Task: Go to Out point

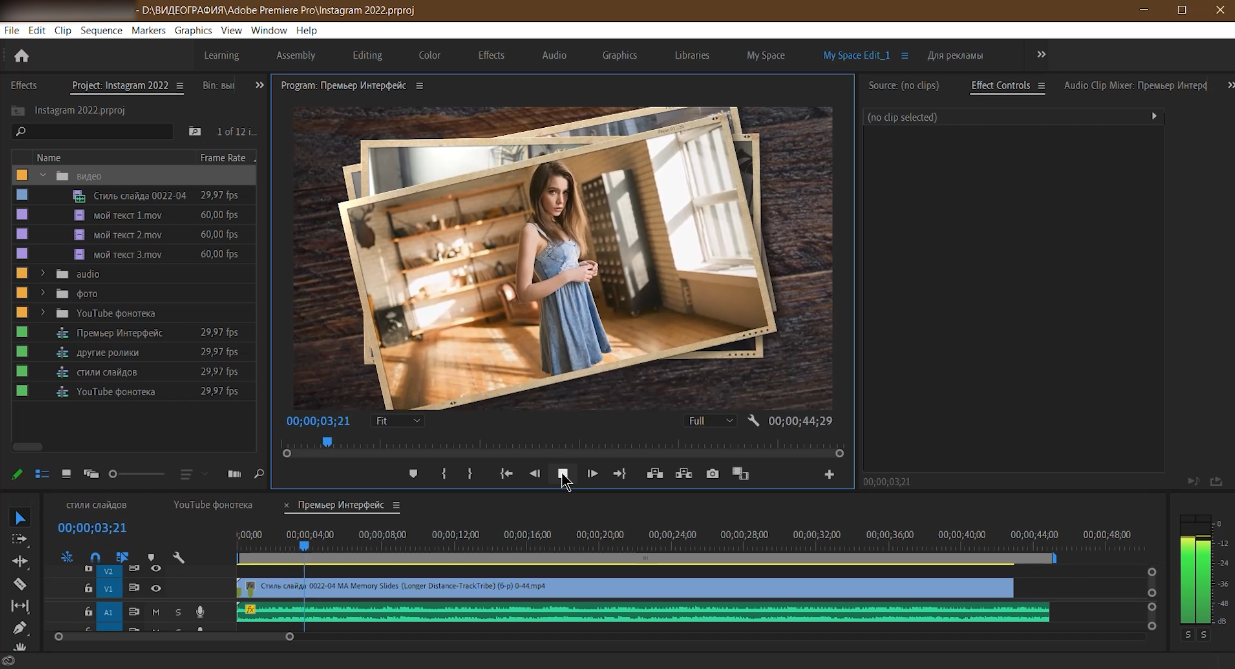Action: point(620,474)
